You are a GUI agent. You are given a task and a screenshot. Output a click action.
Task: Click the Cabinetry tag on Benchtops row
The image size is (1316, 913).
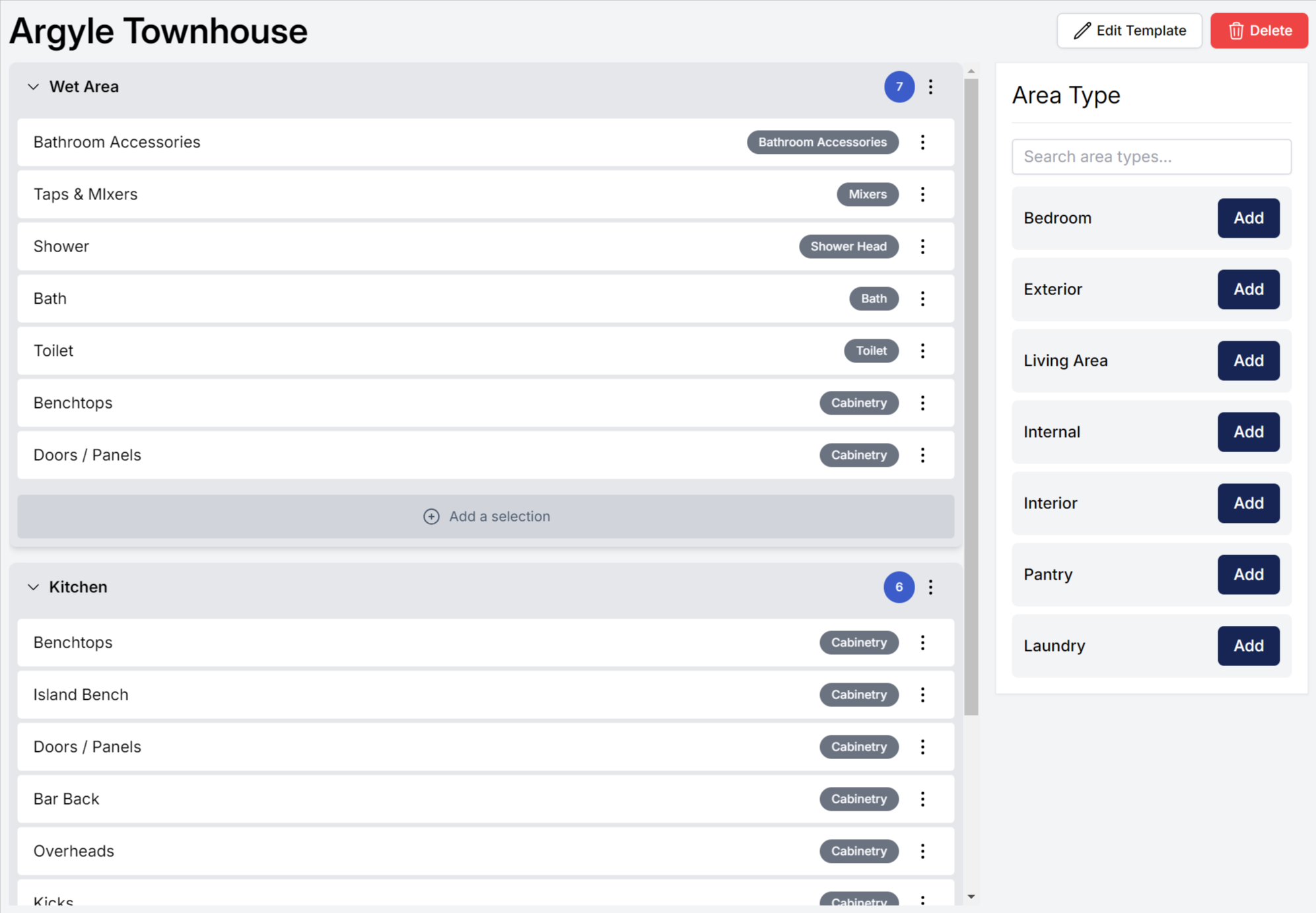(859, 403)
